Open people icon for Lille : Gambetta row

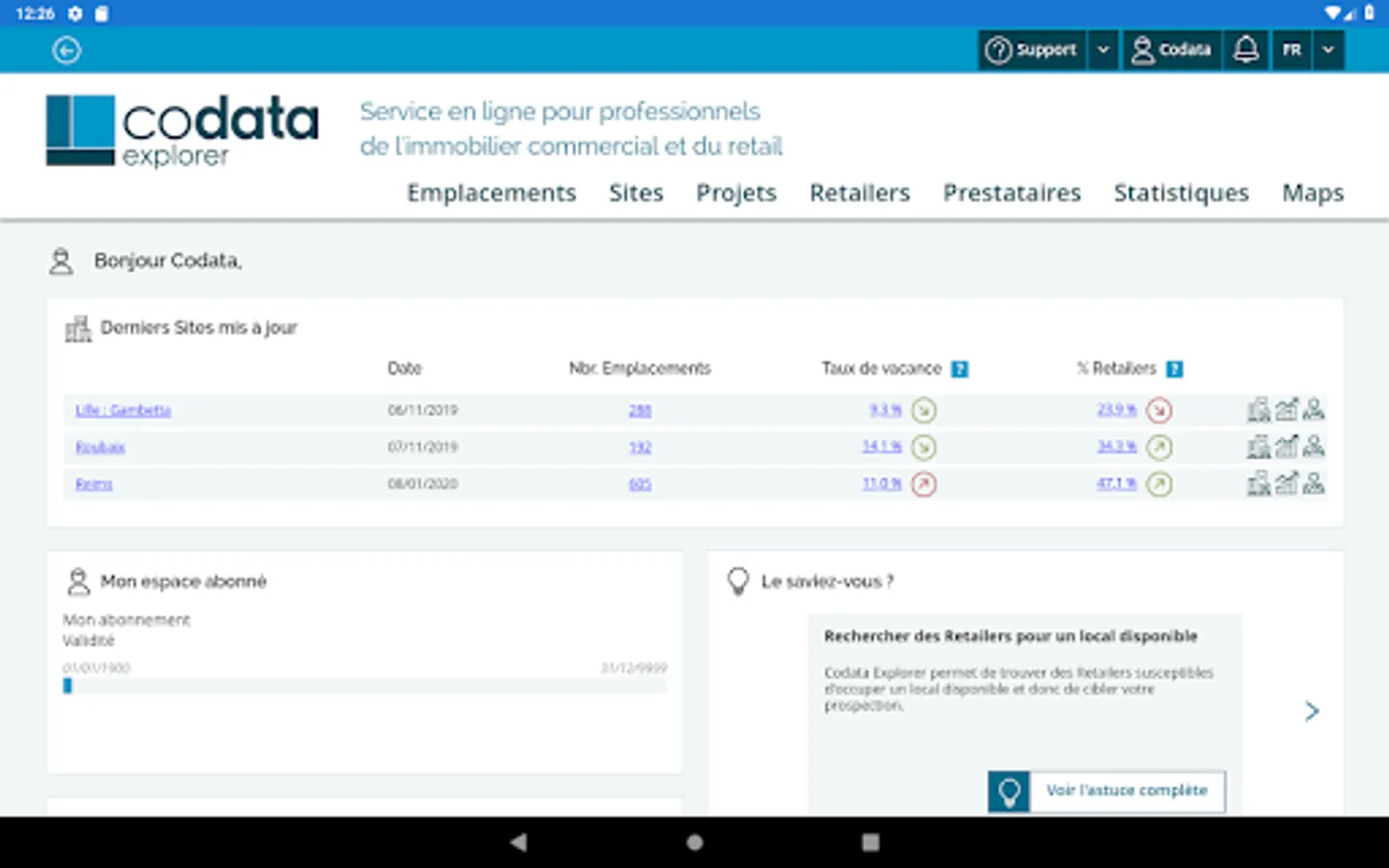(x=1314, y=410)
